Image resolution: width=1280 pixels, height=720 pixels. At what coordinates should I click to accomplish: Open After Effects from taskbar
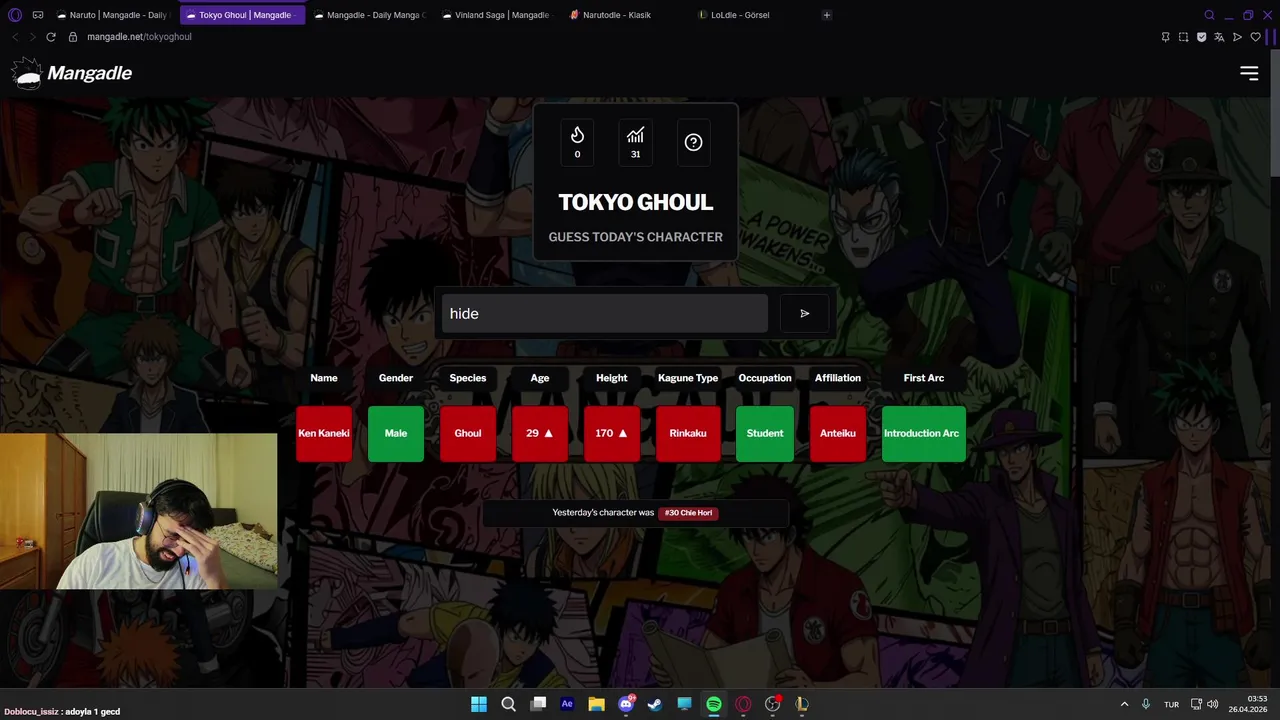tap(567, 704)
